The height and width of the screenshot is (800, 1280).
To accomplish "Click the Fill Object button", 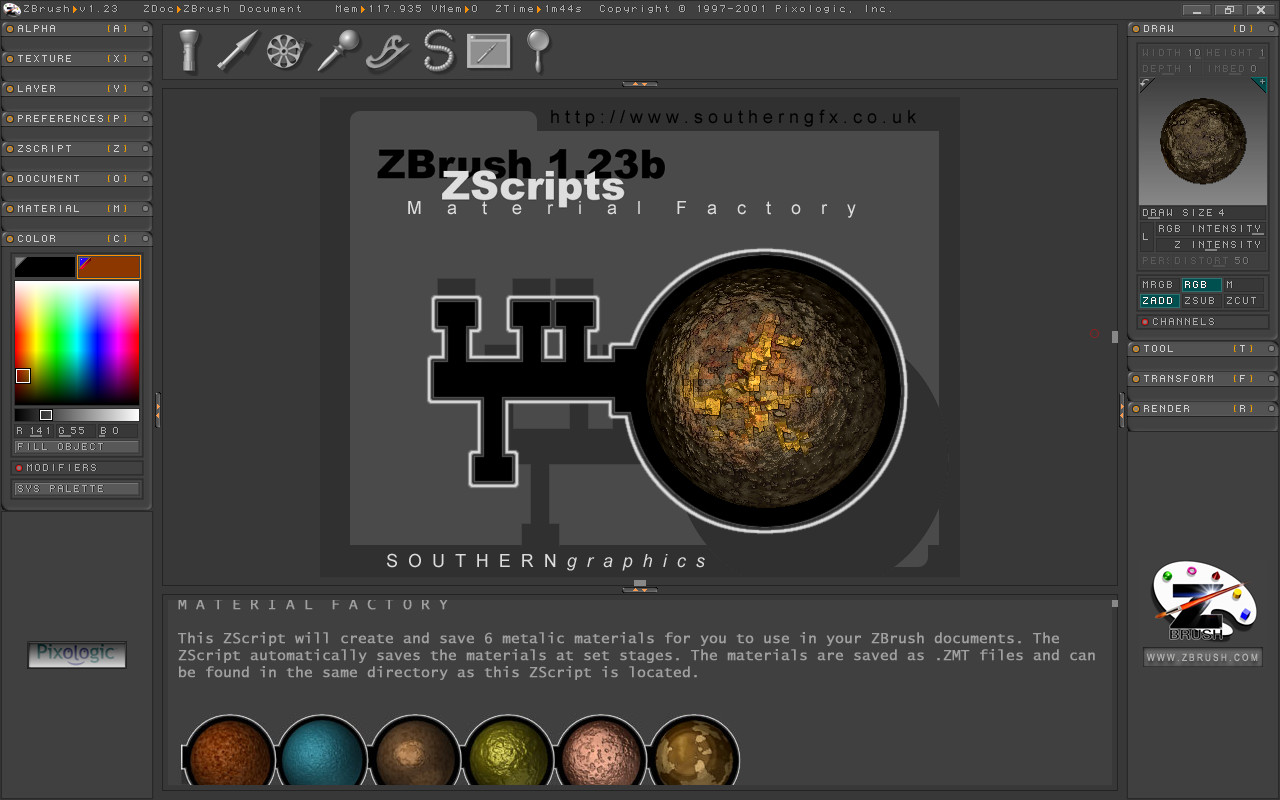I will (77, 447).
